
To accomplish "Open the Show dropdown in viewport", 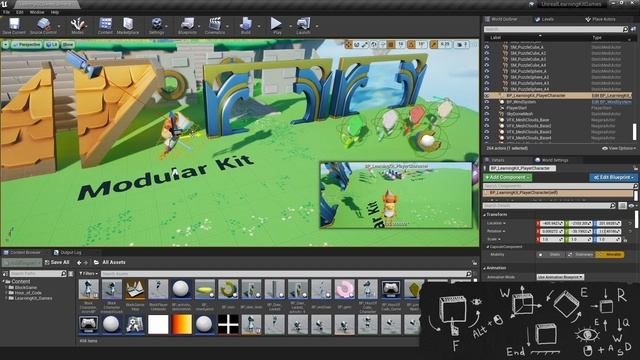I will tap(67, 44).
